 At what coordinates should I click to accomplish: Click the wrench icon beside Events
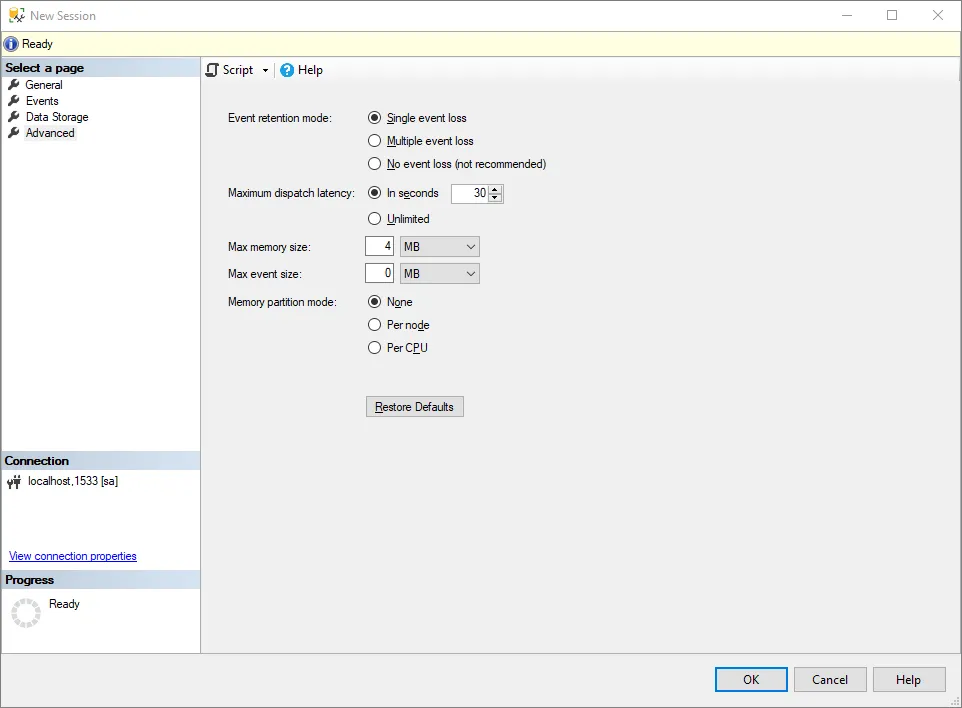tap(13, 100)
